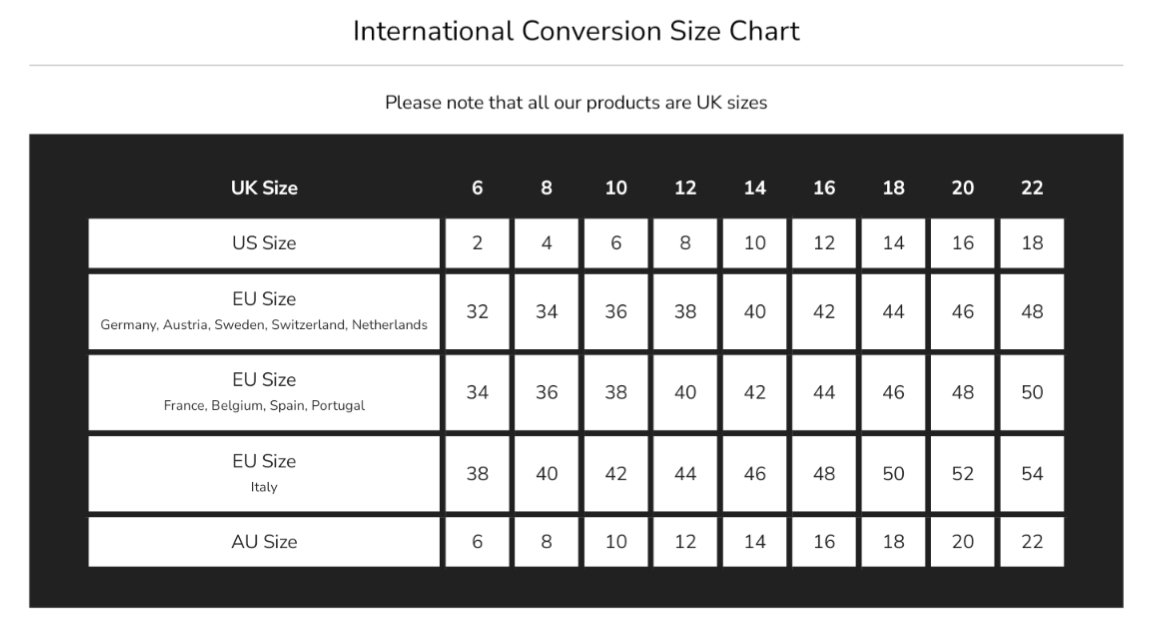
Task: Select the UK Size header label
Action: point(264,188)
